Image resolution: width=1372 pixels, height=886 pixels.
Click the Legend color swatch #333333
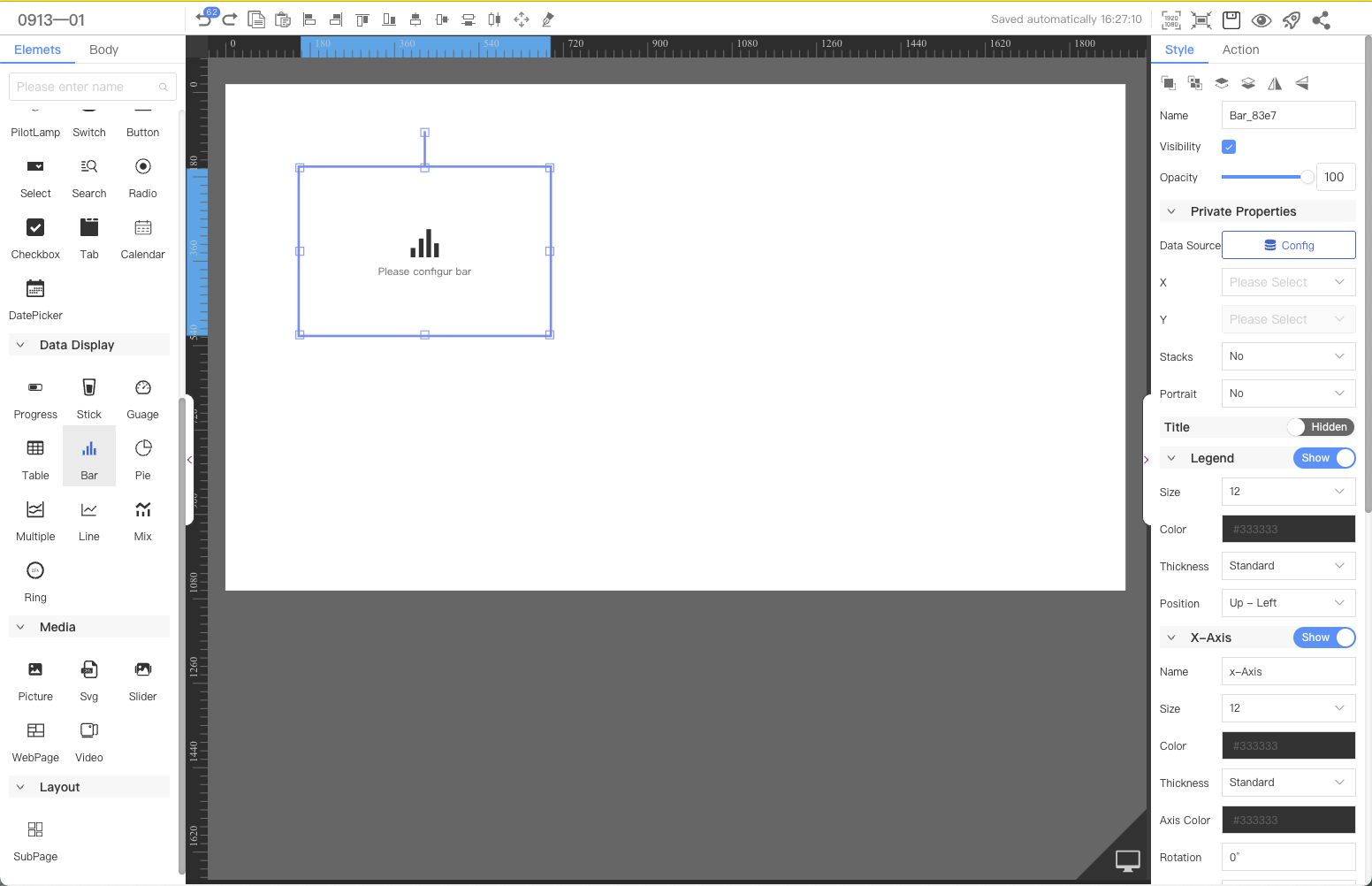click(x=1288, y=529)
